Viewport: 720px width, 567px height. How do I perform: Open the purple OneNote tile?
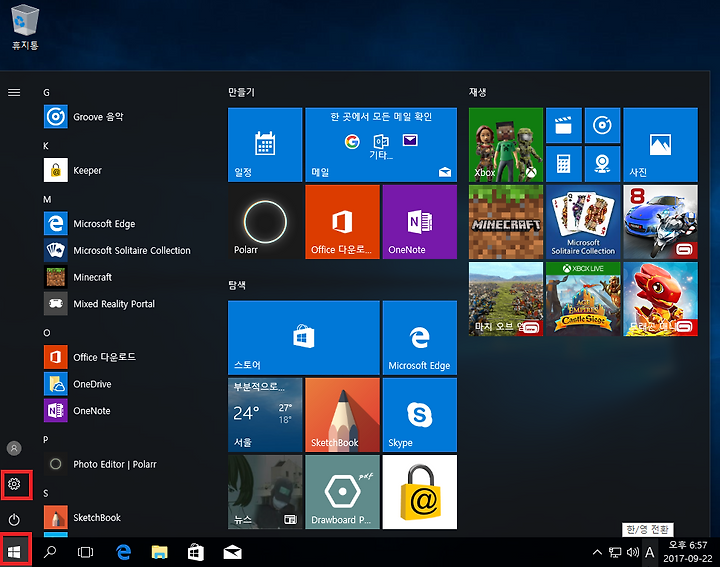click(x=420, y=222)
